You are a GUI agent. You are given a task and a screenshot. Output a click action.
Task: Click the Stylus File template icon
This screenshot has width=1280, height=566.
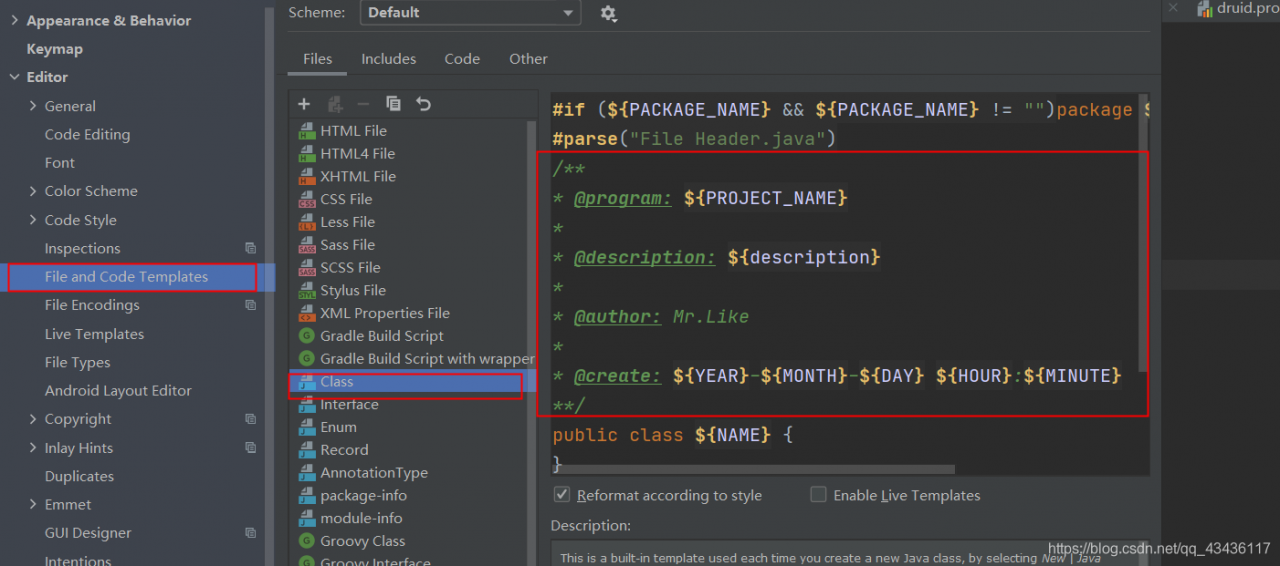[307, 291]
